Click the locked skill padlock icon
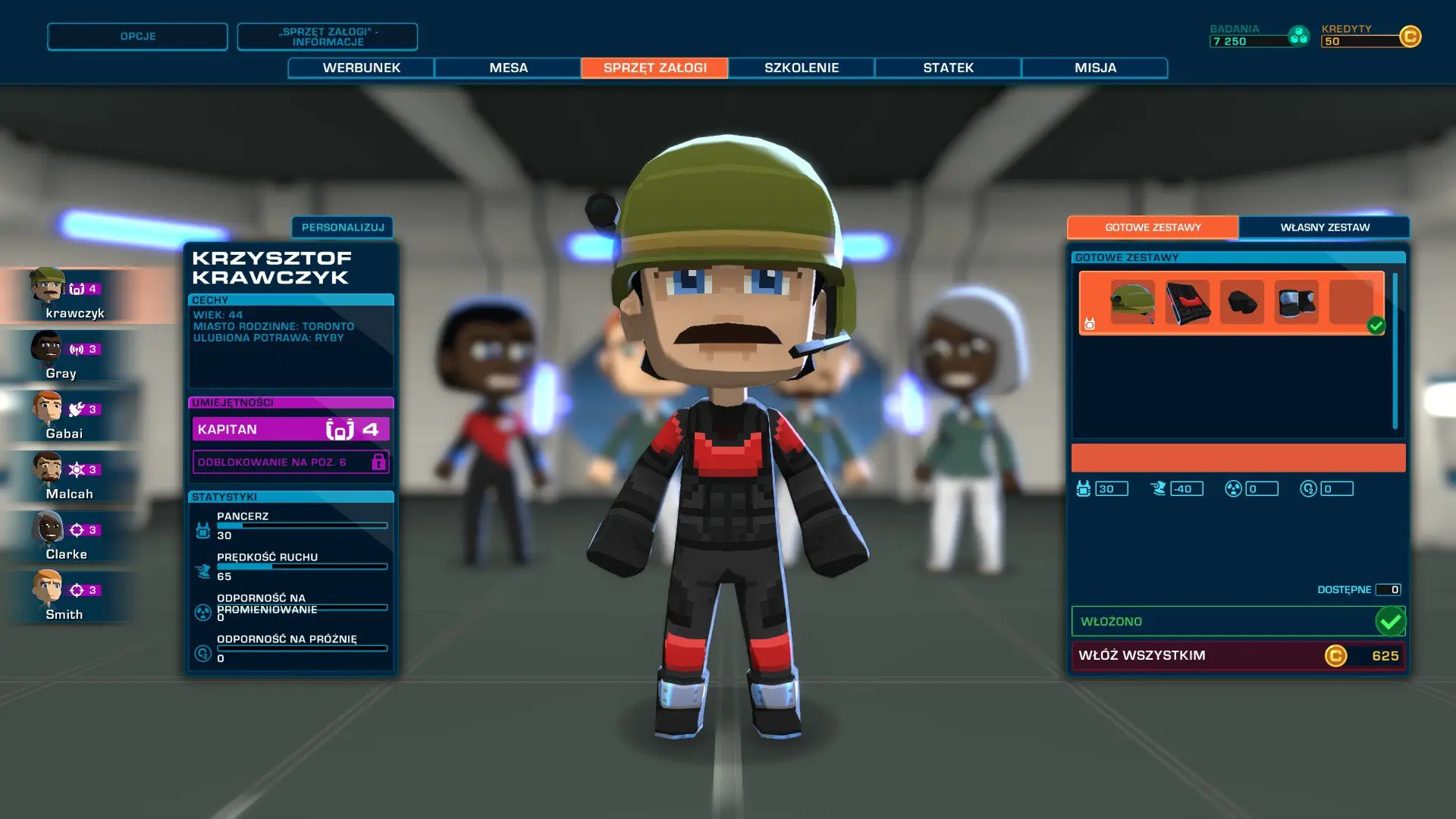Image resolution: width=1456 pixels, height=819 pixels. [x=378, y=462]
